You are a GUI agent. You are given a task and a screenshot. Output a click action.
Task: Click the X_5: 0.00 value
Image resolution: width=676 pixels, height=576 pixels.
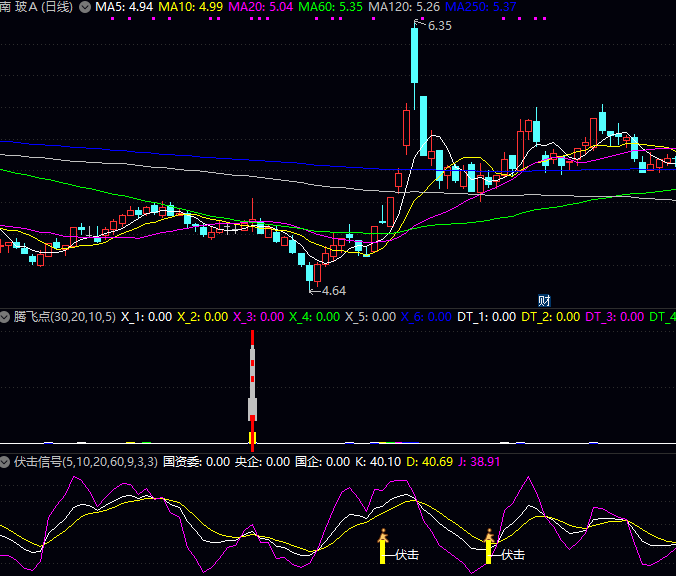pos(370,317)
